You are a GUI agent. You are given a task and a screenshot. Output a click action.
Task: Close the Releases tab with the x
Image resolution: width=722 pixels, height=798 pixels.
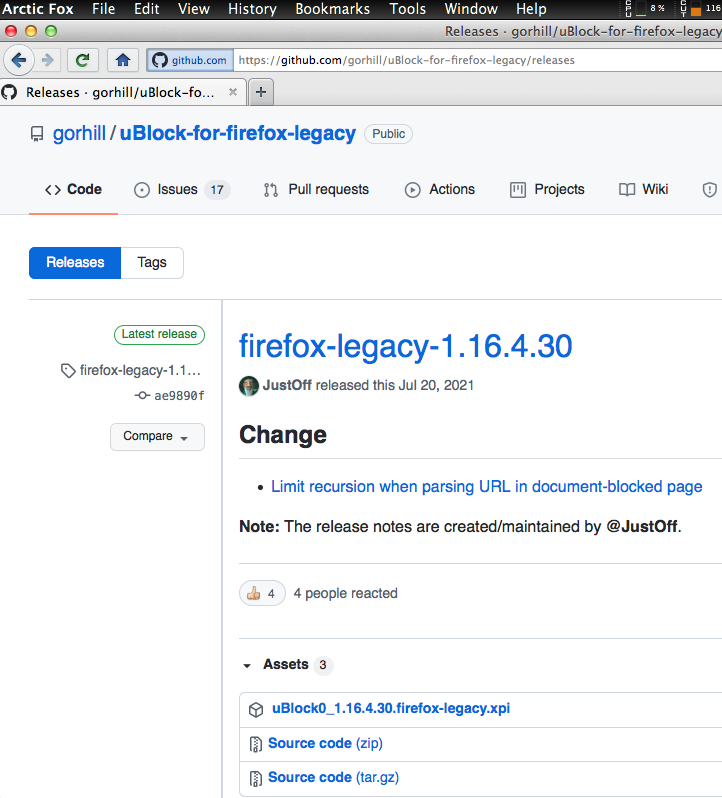[x=233, y=92]
